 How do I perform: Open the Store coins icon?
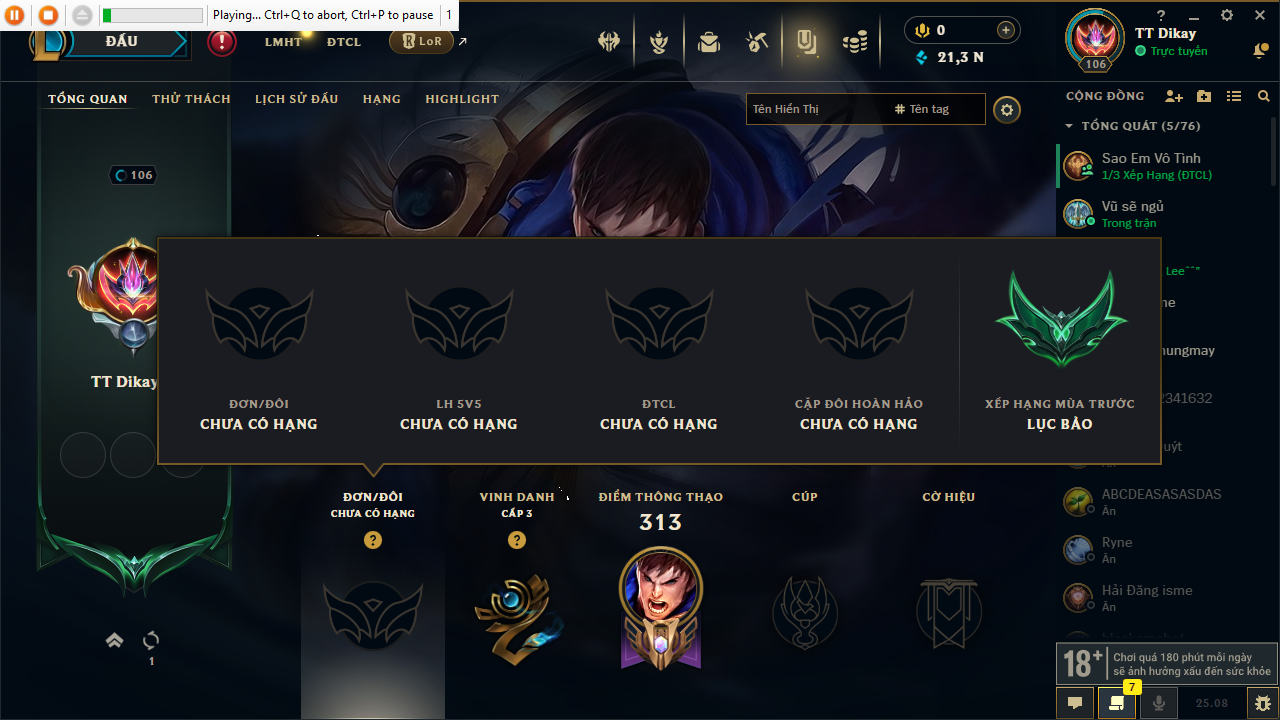click(854, 42)
